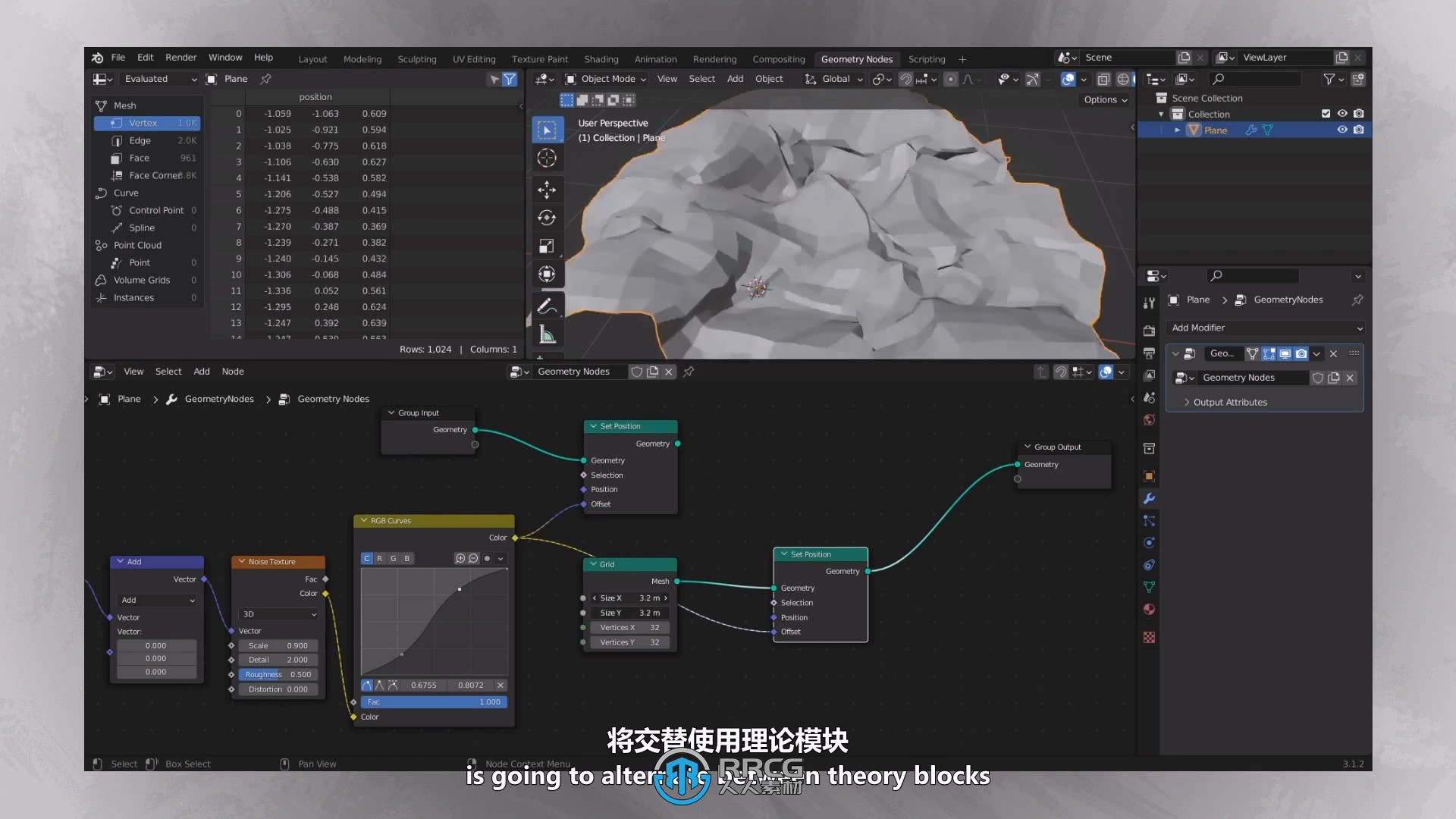
Task: Open the Evaluated object evaluation dropdown
Action: point(160,79)
